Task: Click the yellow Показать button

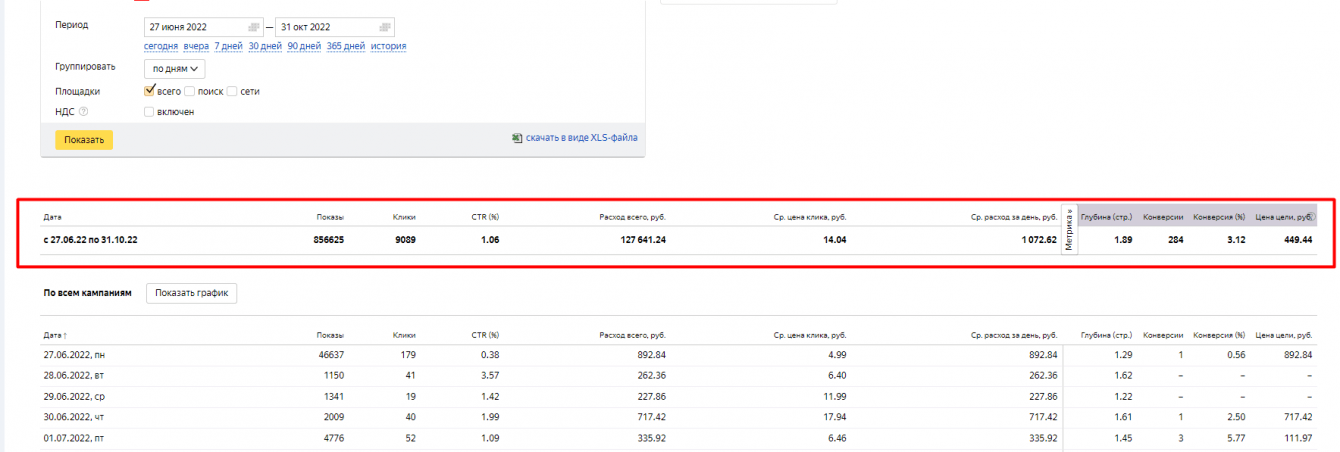Action: 84,140
